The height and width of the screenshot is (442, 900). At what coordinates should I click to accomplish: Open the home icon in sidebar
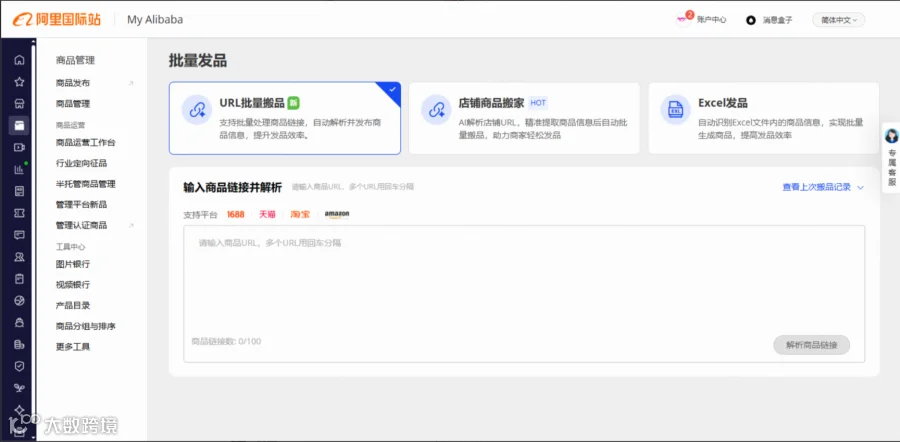(x=19, y=60)
